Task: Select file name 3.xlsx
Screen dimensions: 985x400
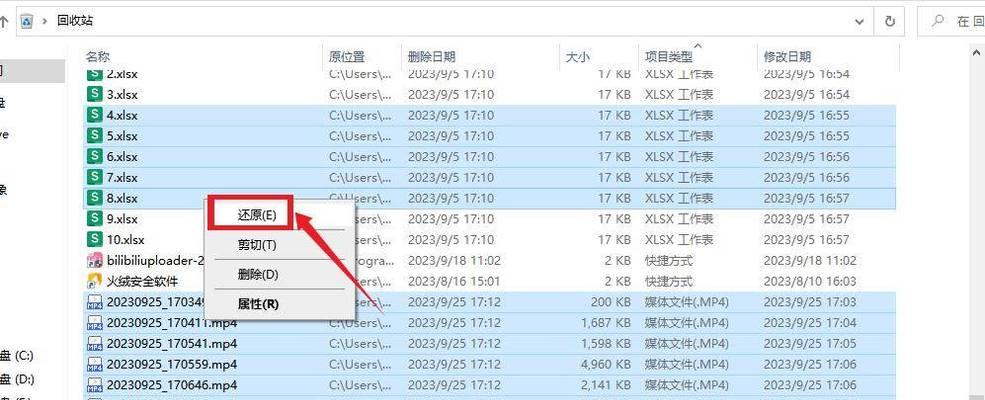Action: coord(122,95)
